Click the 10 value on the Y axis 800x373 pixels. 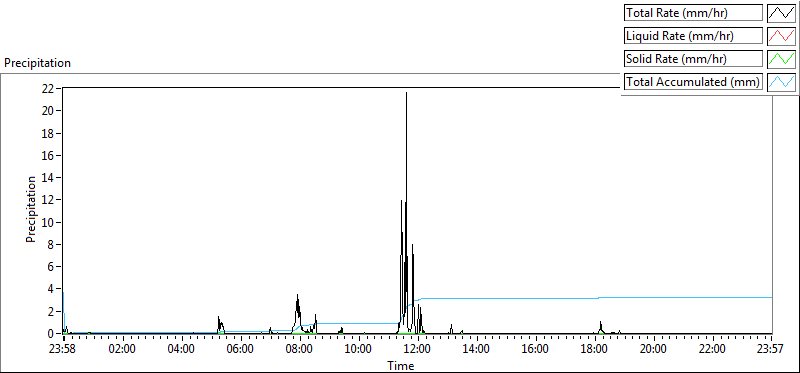click(x=48, y=222)
